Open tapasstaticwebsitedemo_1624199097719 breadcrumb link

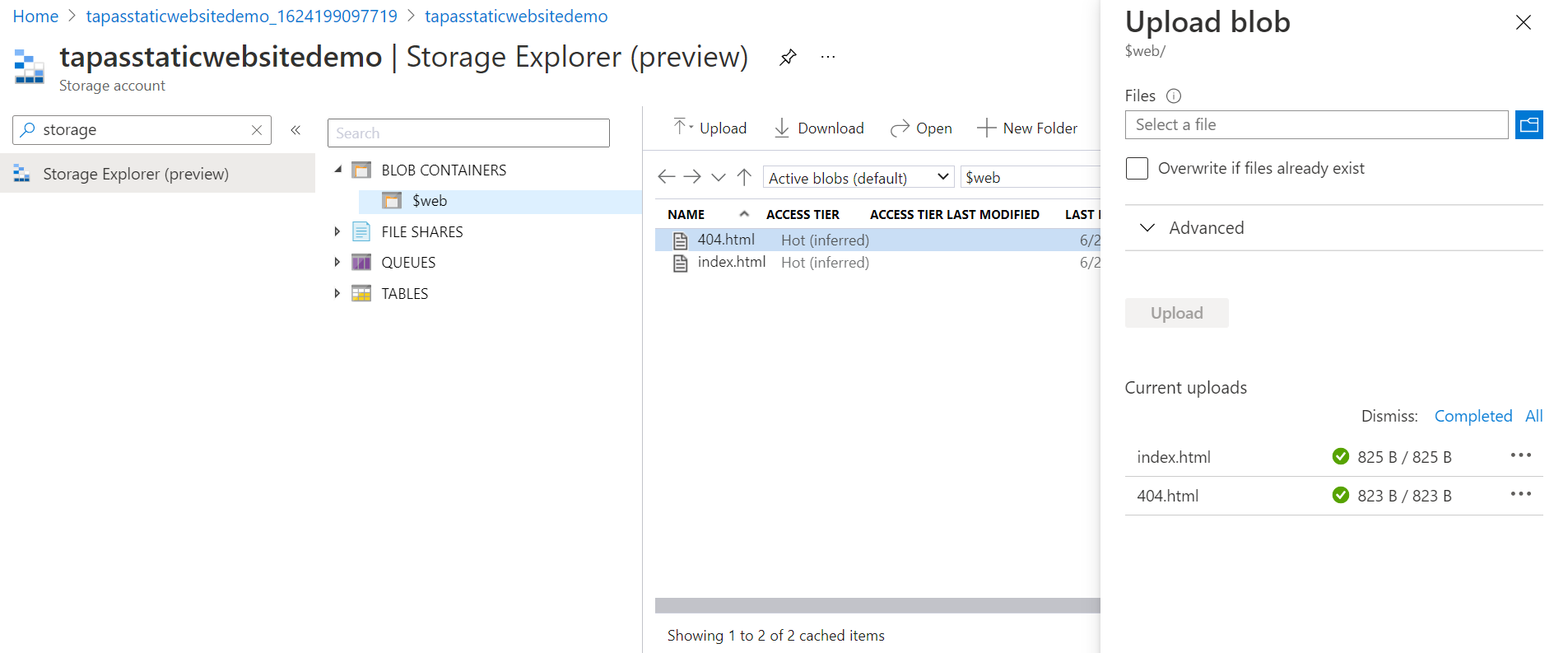241,16
